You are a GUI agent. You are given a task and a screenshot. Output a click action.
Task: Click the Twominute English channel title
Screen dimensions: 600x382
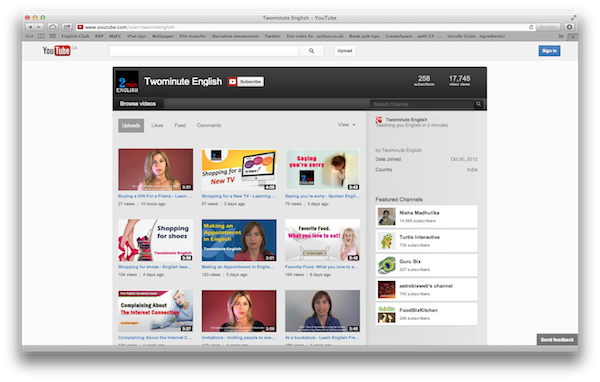[183, 82]
